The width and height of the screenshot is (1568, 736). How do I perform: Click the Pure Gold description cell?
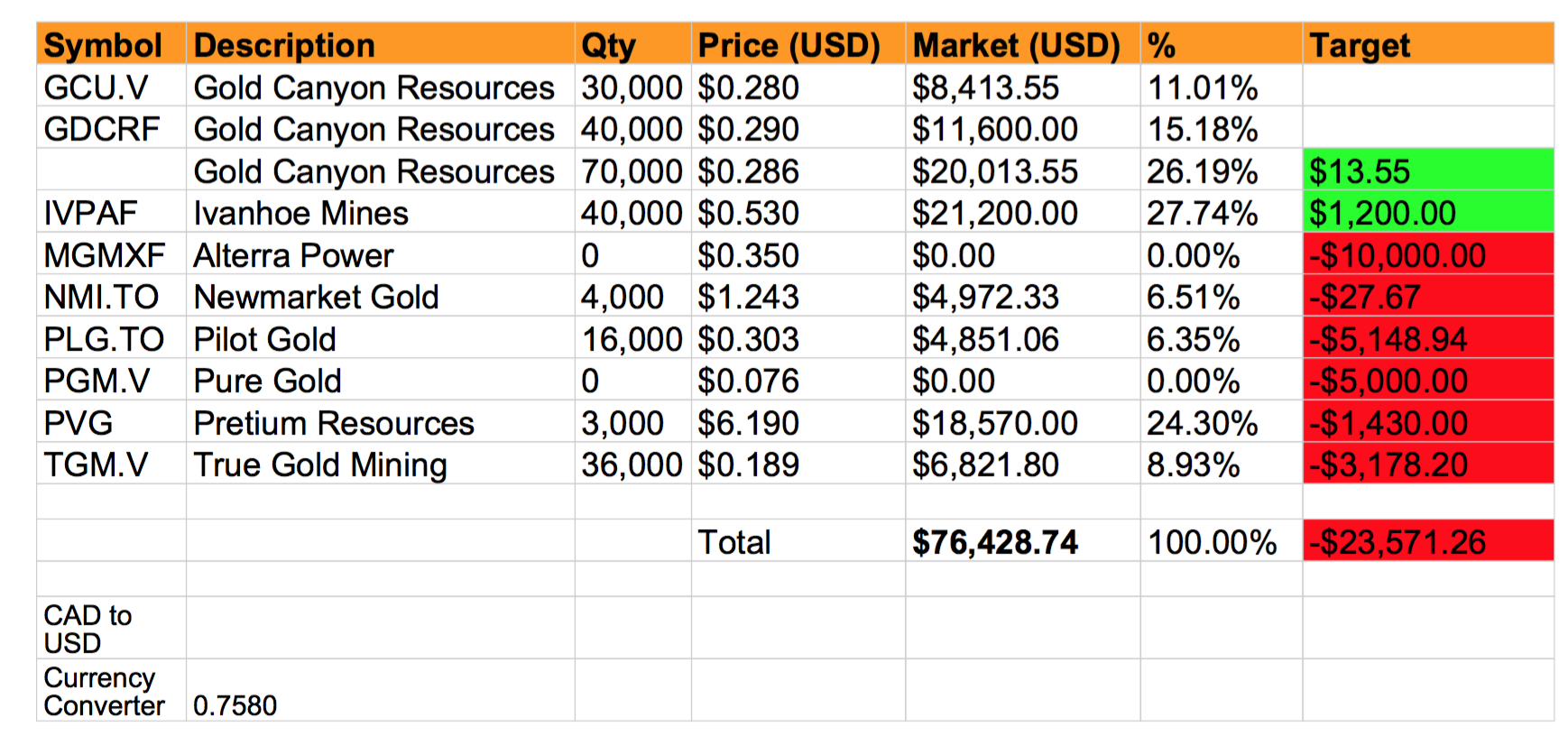tap(380, 379)
